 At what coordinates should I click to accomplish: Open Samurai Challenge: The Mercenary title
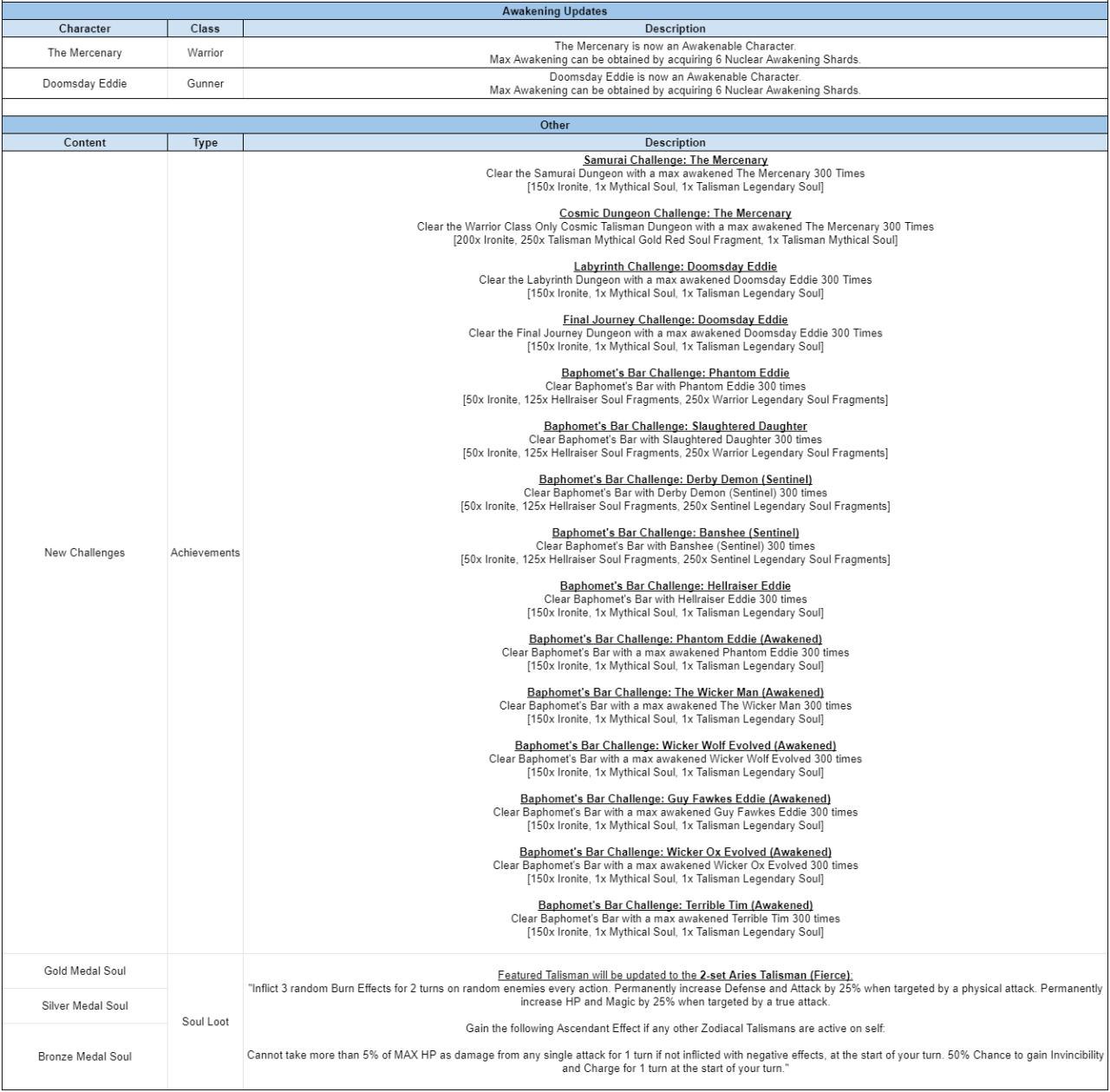click(675, 160)
